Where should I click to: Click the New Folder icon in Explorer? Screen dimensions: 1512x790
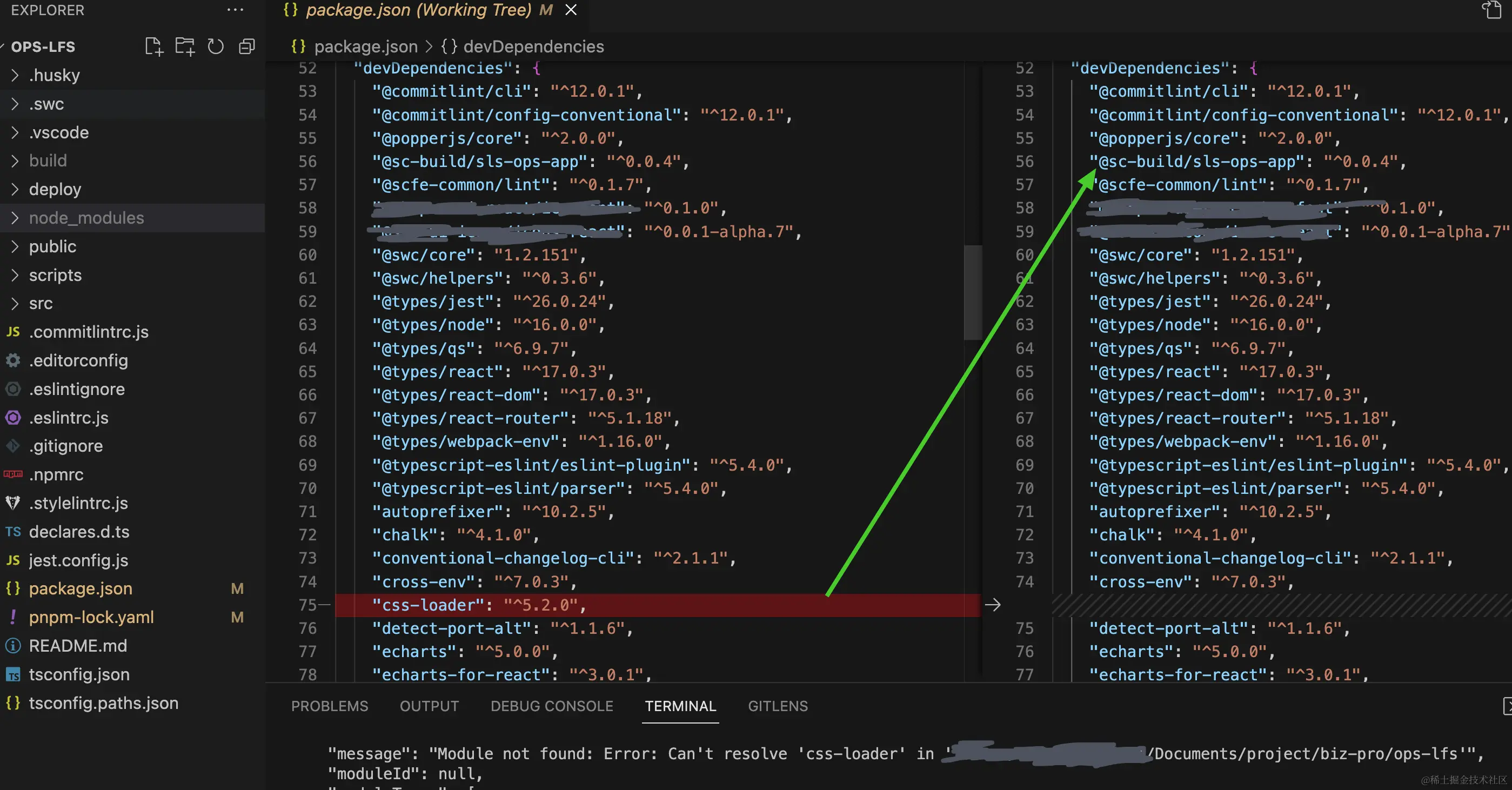(x=184, y=46)
